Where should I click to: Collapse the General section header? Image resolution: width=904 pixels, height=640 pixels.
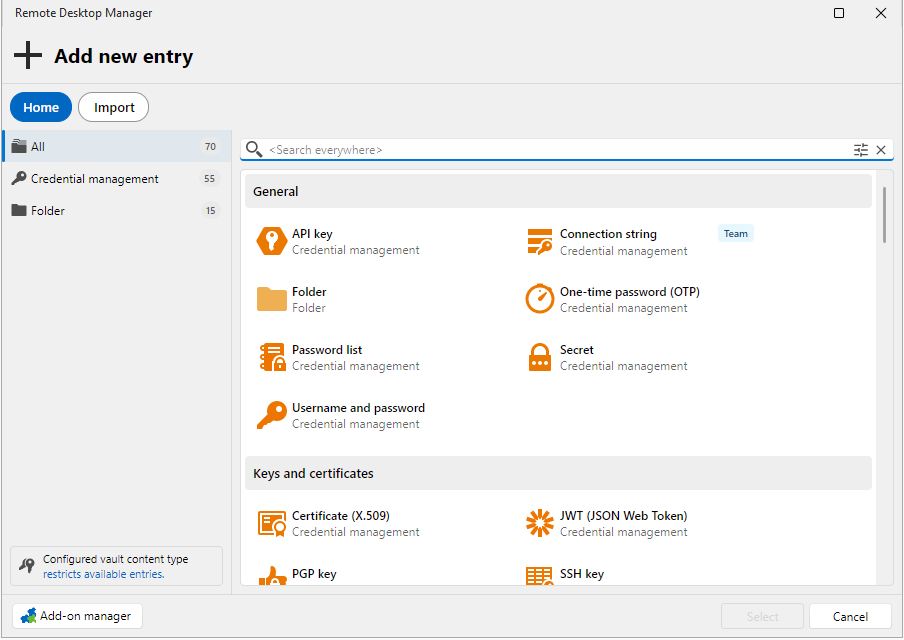click(558, 191)
